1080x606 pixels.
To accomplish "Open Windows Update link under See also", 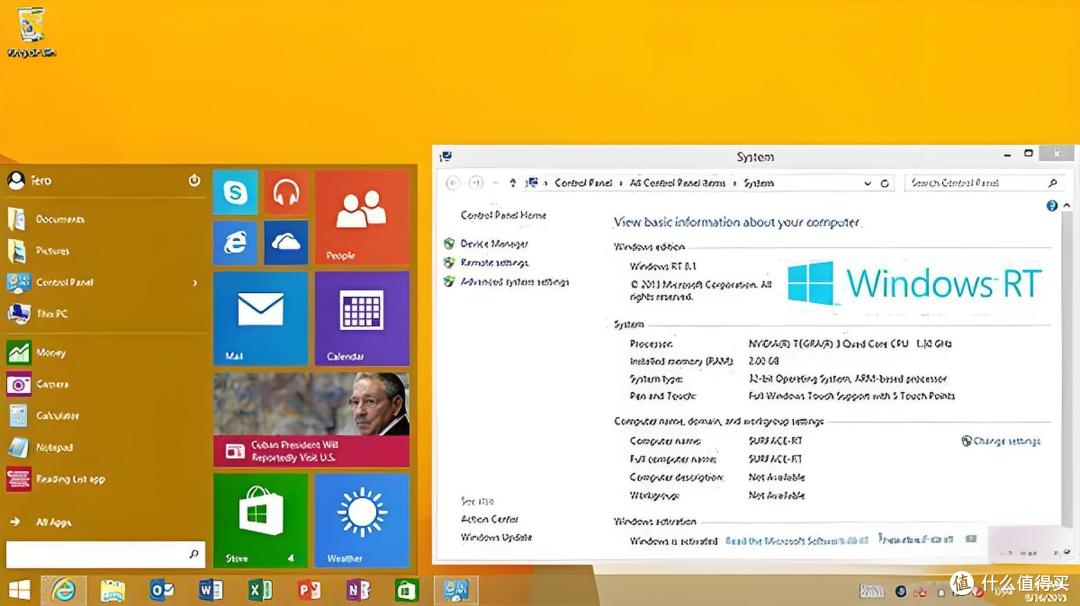I will tap(496, 537).
